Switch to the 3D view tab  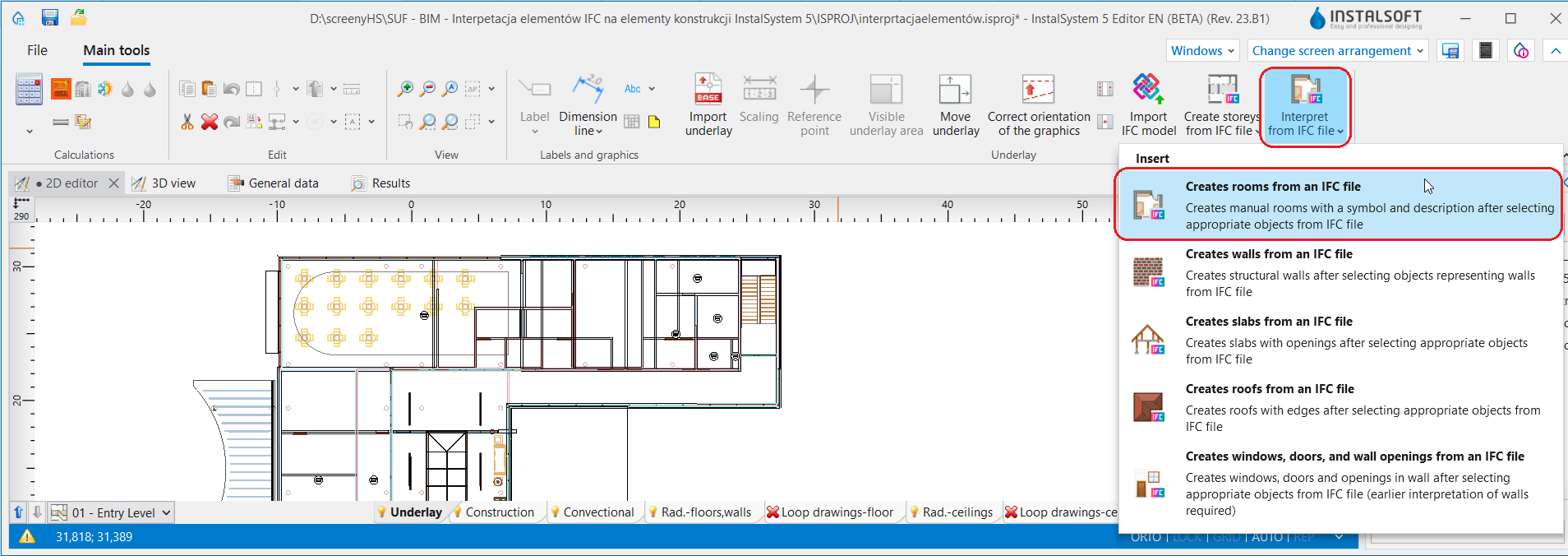tap(164, 183)
